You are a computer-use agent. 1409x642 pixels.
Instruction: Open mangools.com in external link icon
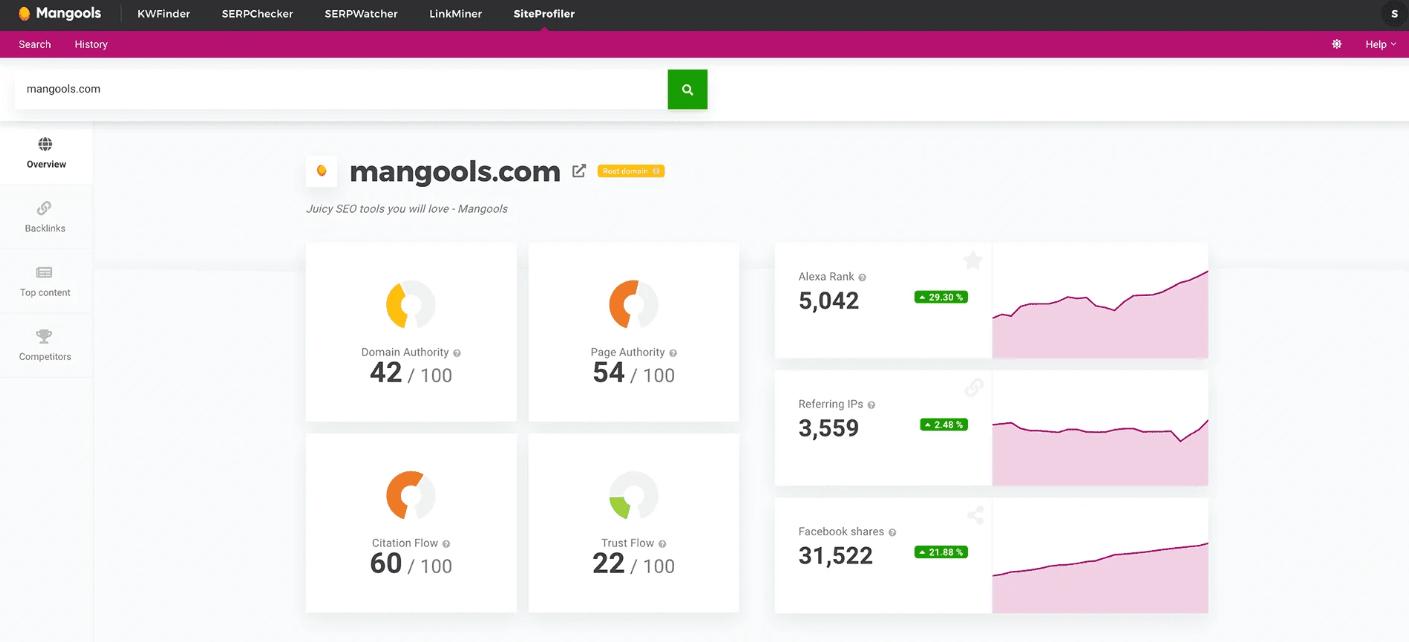579,171
